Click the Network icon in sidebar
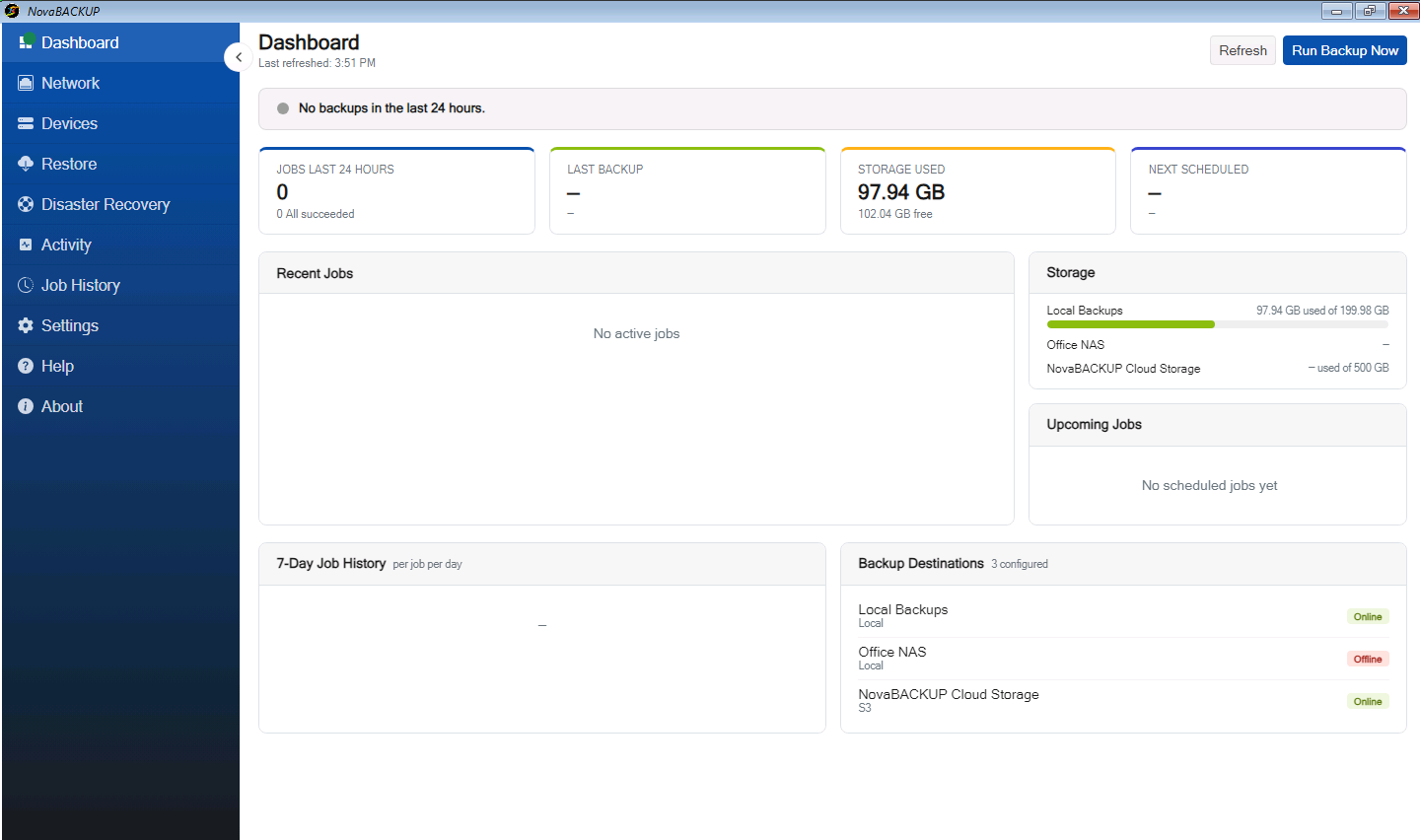Image resolution: width=1420 pixels, height=840 pixels. (26, 83)
